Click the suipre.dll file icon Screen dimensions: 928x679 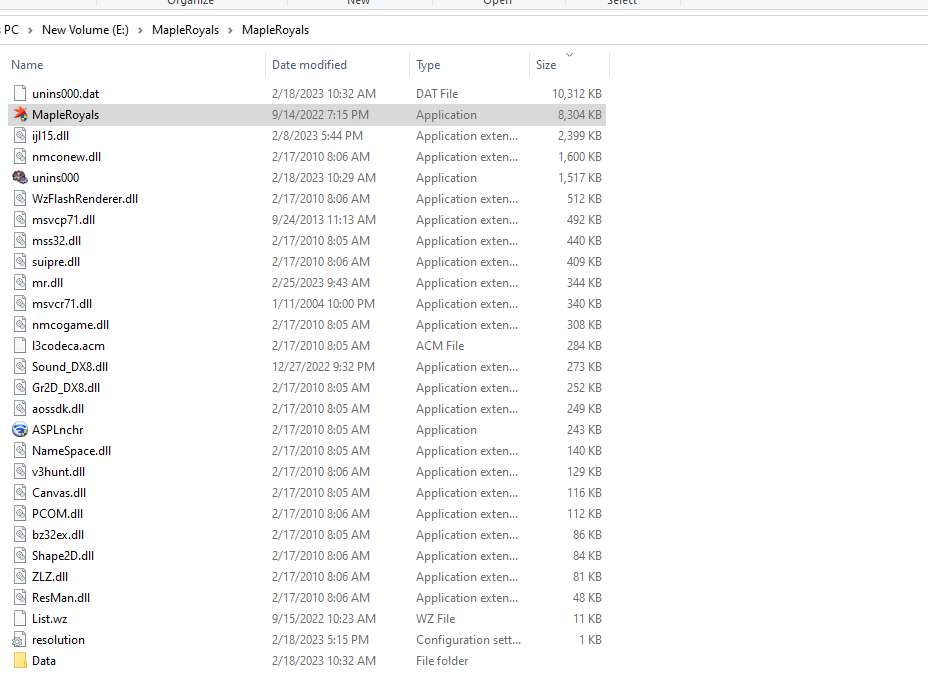20,262
